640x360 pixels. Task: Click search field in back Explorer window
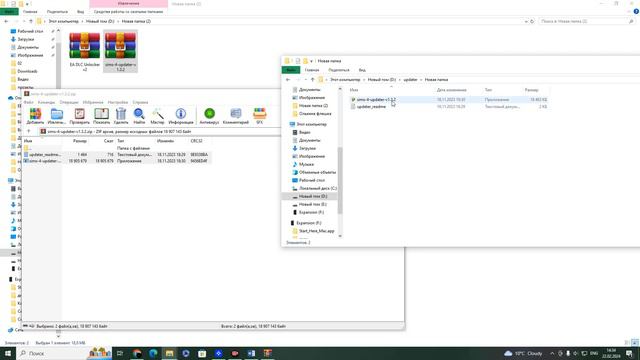tap(586, 21)
